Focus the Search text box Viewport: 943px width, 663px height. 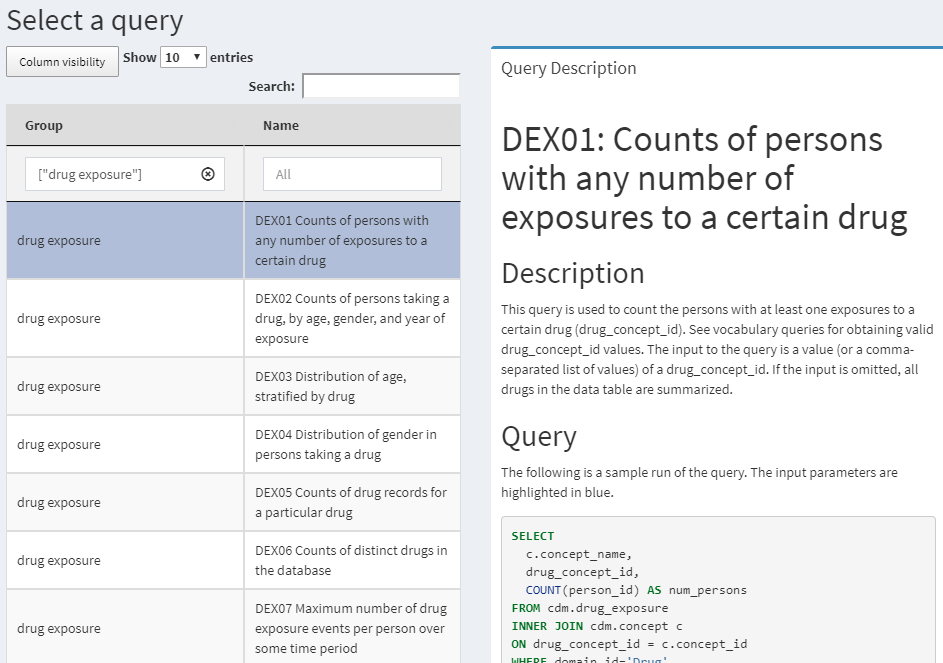coord(381,86)
